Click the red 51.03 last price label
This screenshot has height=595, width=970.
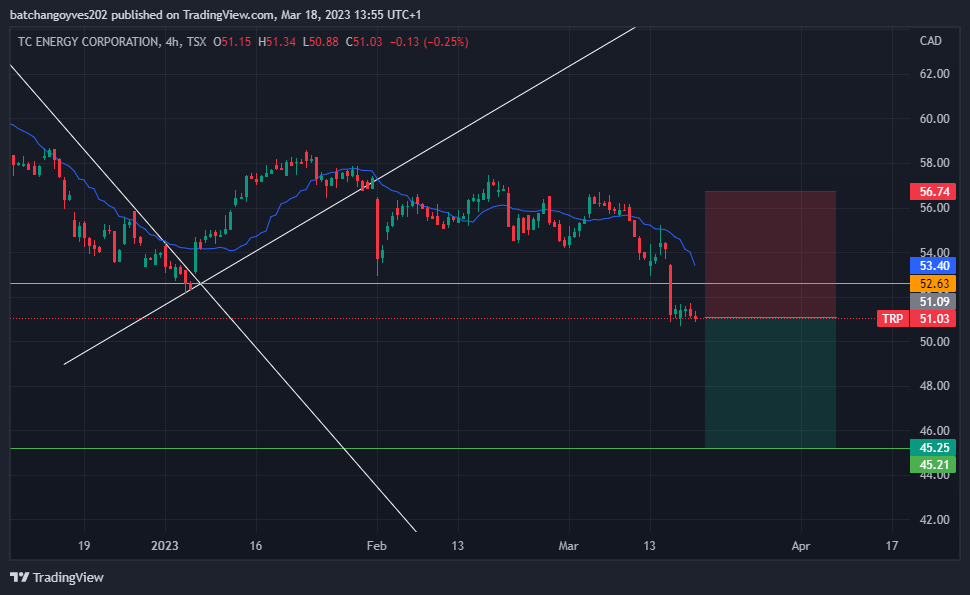click(933, 319)
